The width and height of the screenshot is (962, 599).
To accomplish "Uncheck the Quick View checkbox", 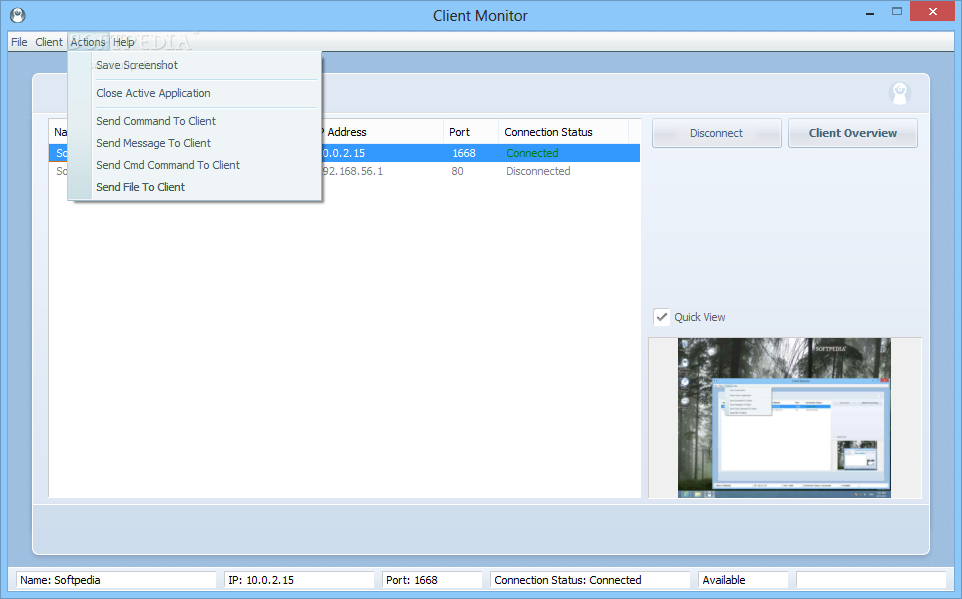I will pyautogui.click(x=661, y=317).
